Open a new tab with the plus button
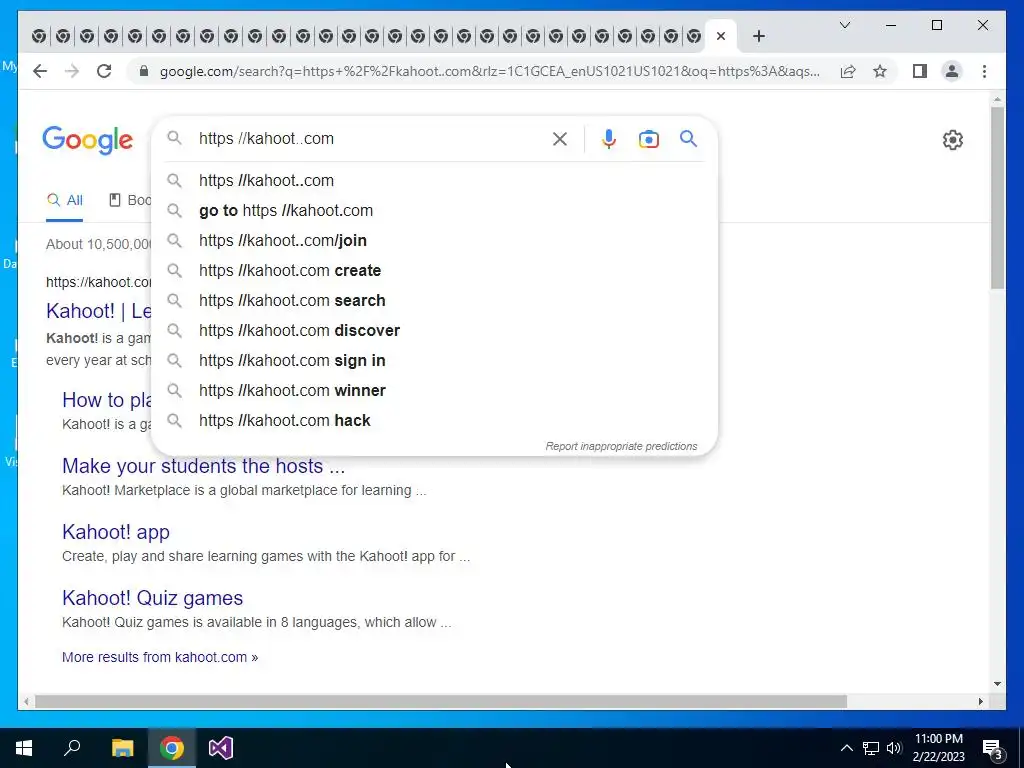This screenshot has height=768, width=1024. 758,36
